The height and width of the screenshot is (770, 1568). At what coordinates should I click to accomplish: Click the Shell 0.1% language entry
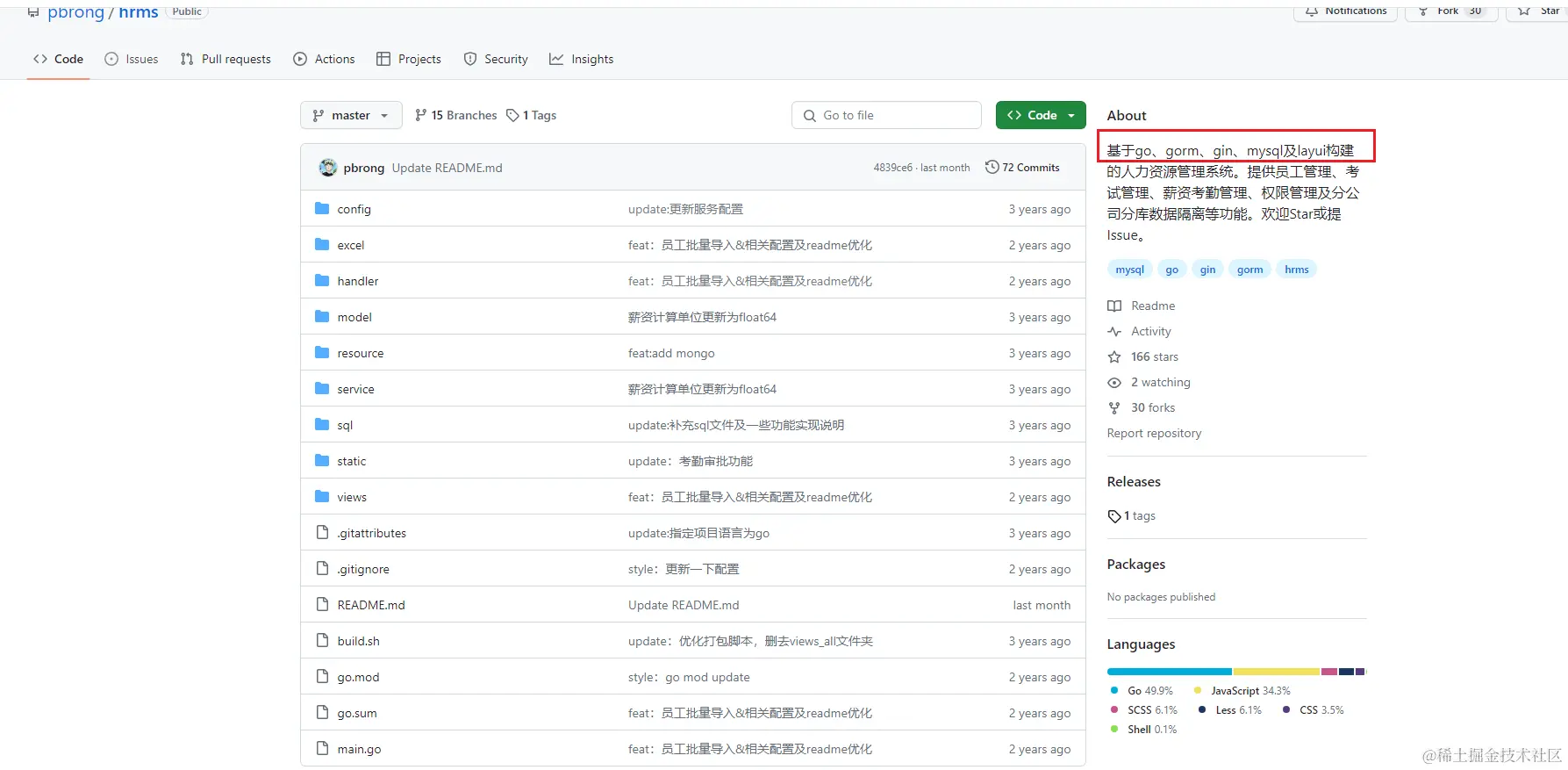click(1143, 730)
